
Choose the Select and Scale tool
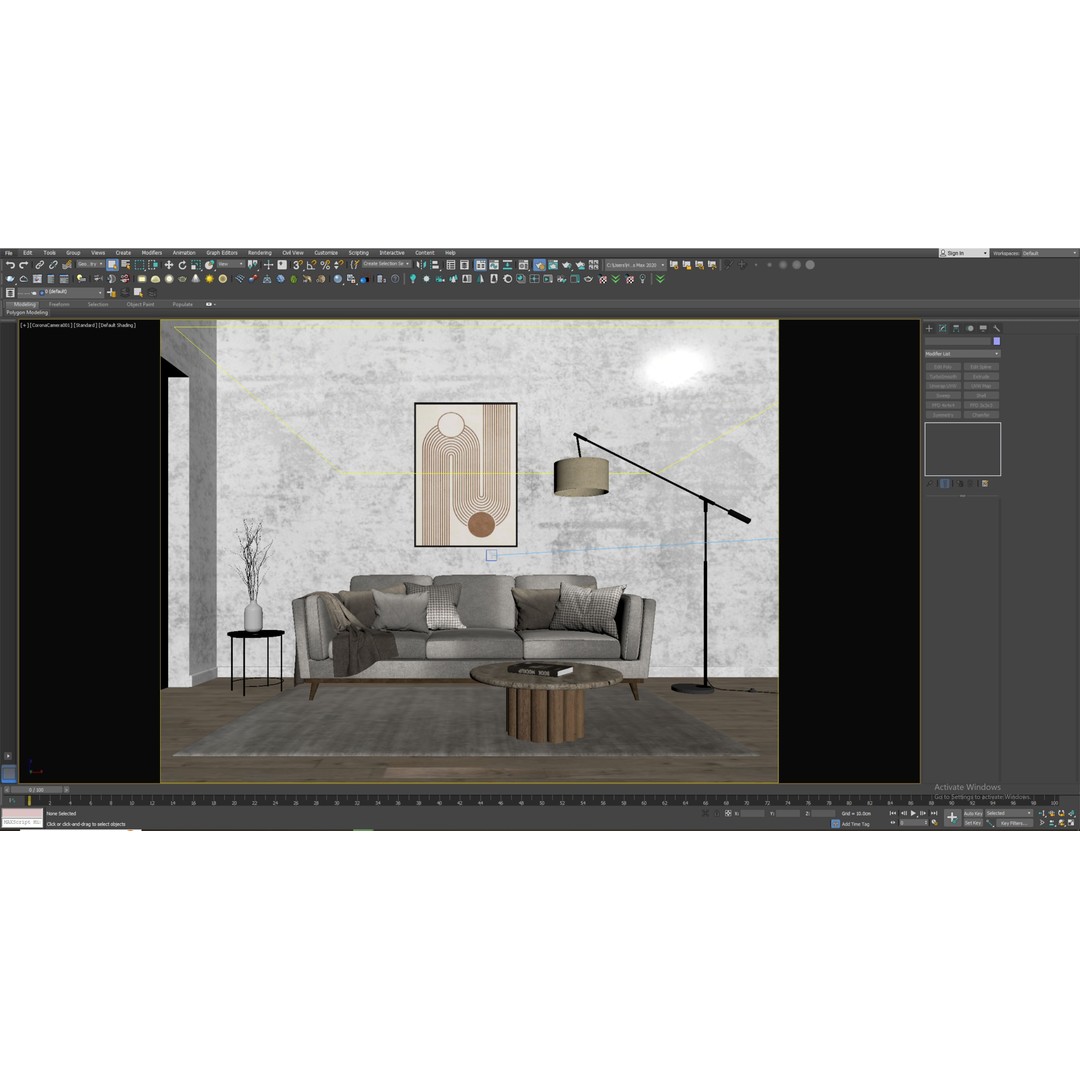[196, 264]
